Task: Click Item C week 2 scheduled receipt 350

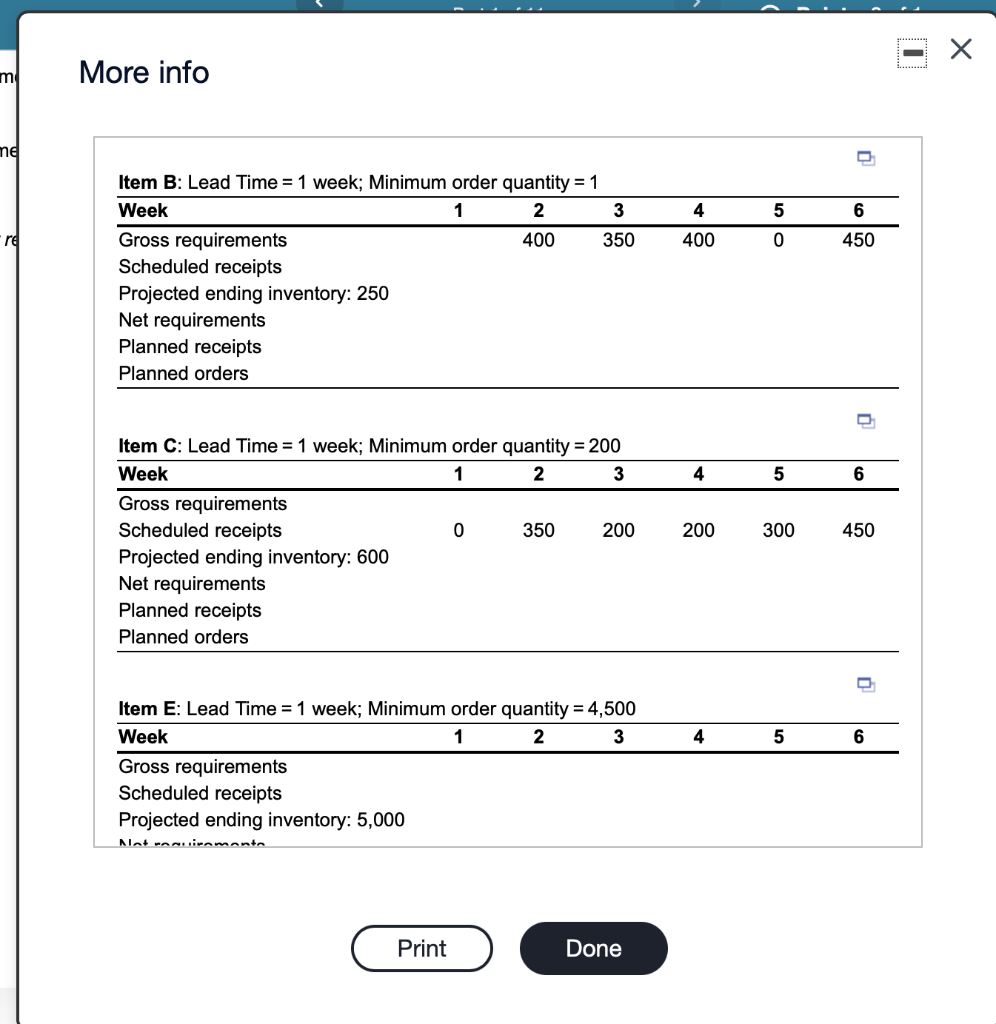Action: 538,530
